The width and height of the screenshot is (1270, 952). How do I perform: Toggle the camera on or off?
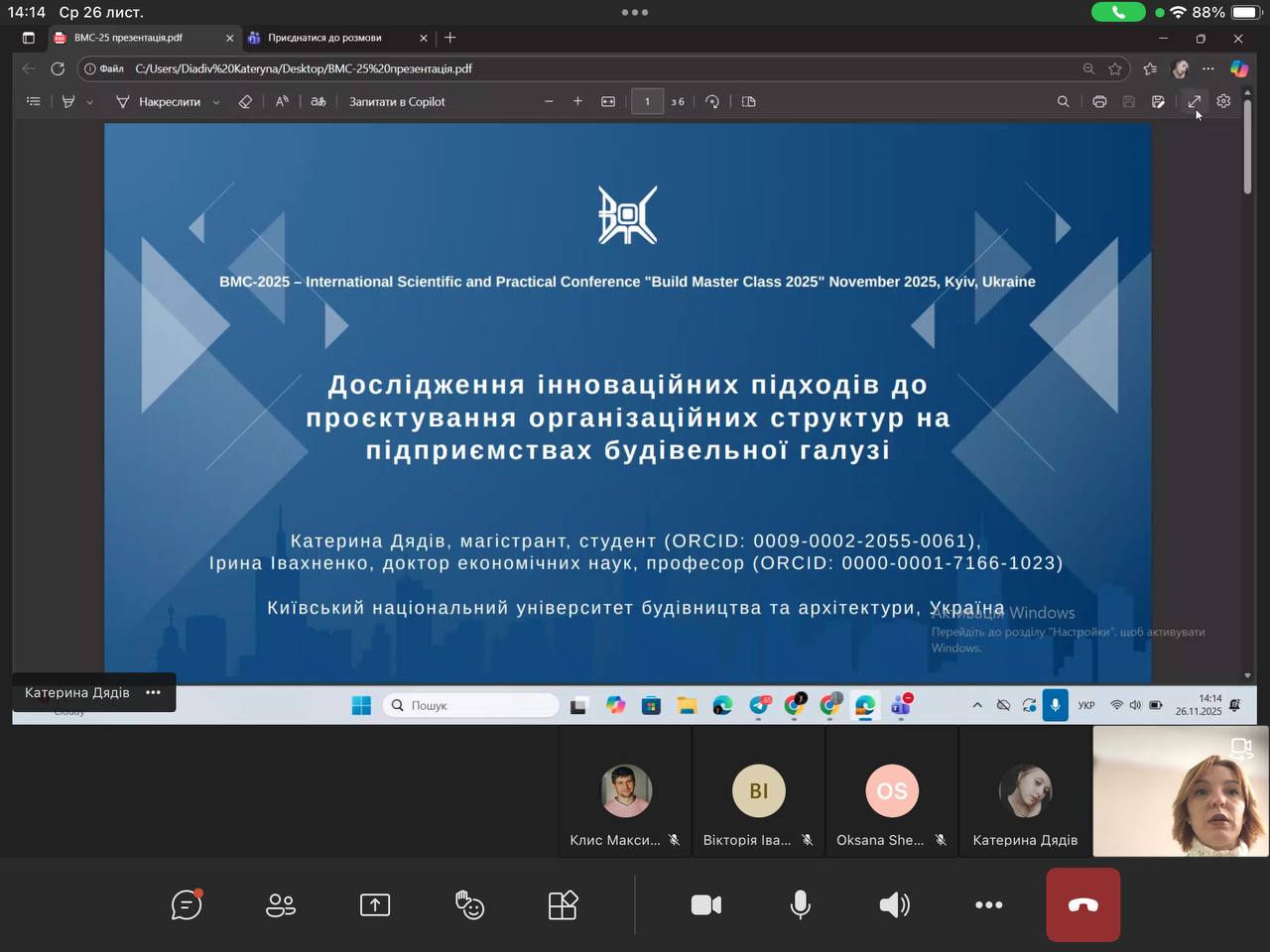pos(705,904)
